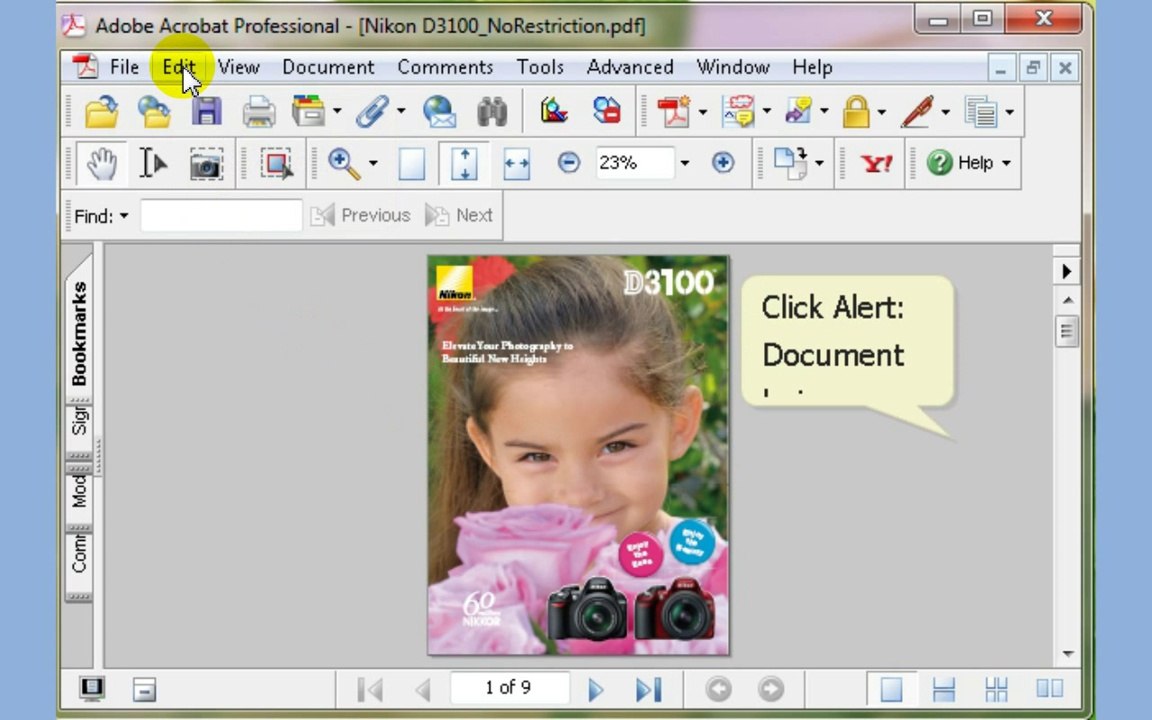
Task: Click the Secure padlock icon
Action: pos(856,112)
